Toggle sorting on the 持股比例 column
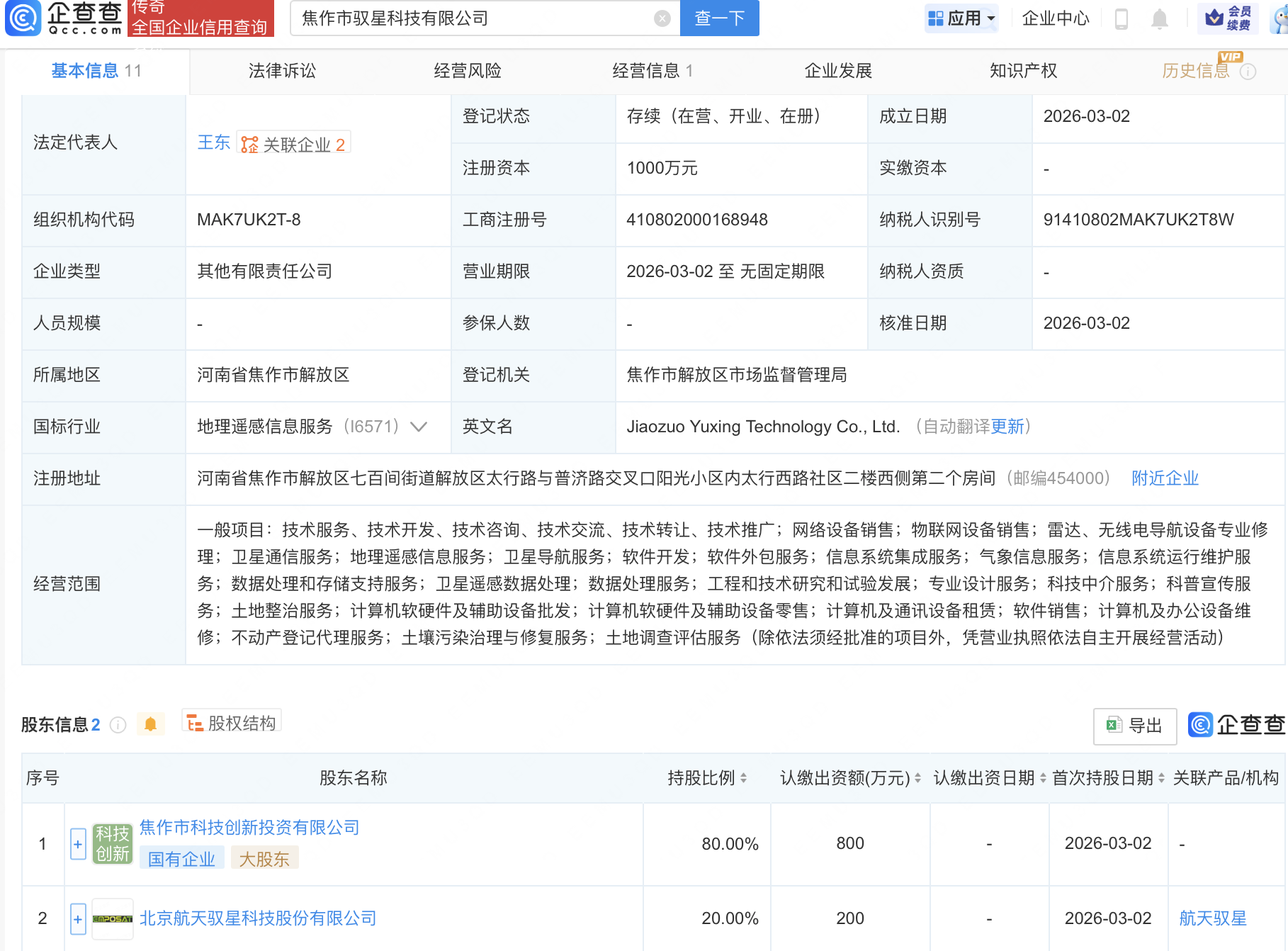The height and width of the screenshot is (951, 1288). 742,777
